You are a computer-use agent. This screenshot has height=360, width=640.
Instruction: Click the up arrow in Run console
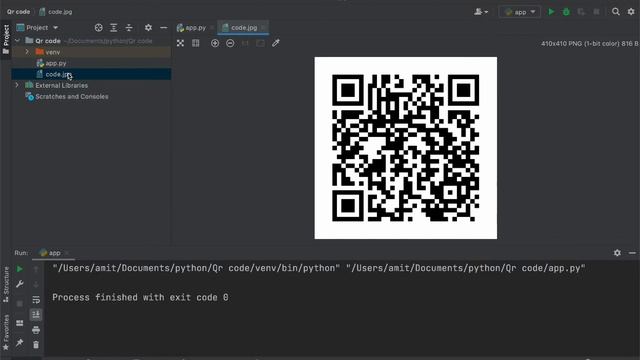[x=36, y=269]
